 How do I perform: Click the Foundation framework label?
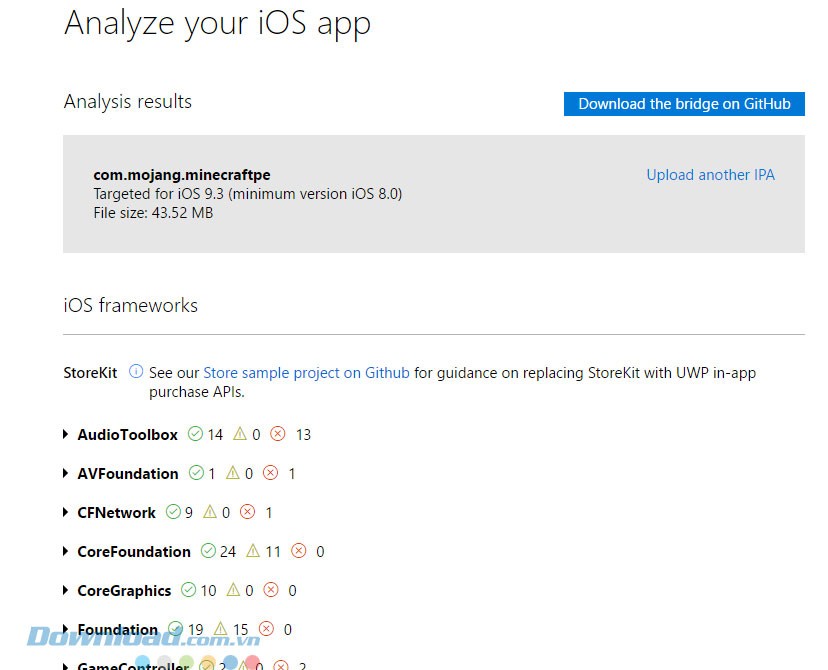pos(117,630)
